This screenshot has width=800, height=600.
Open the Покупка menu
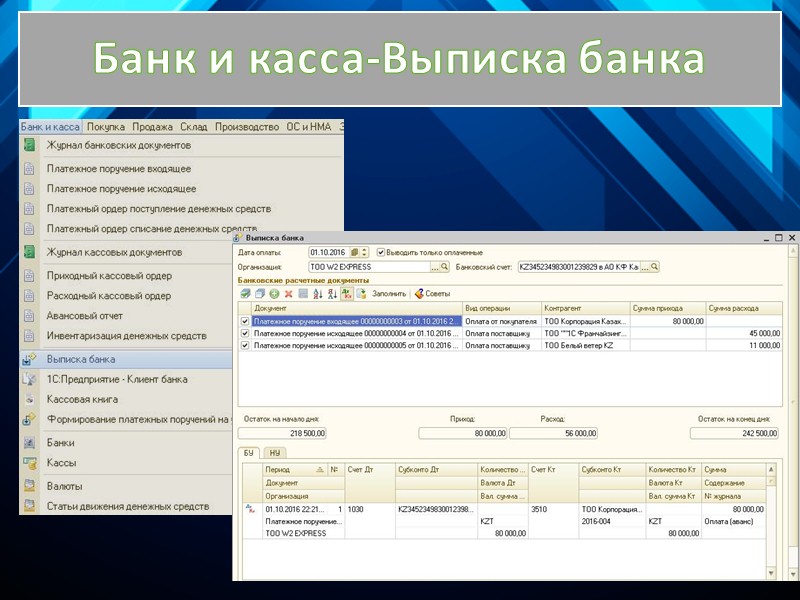106,127
